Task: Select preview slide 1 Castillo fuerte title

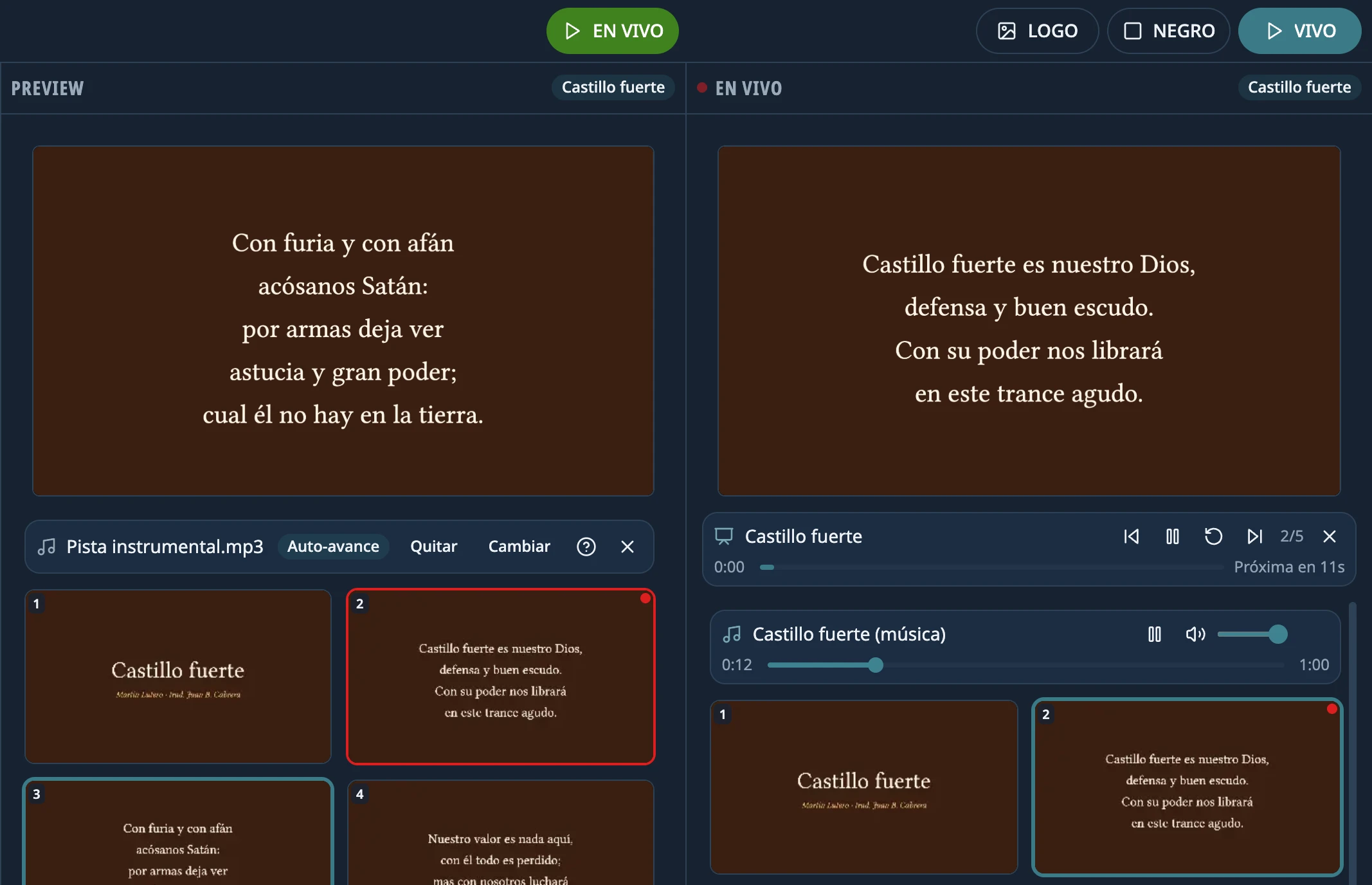Action: 178,677
